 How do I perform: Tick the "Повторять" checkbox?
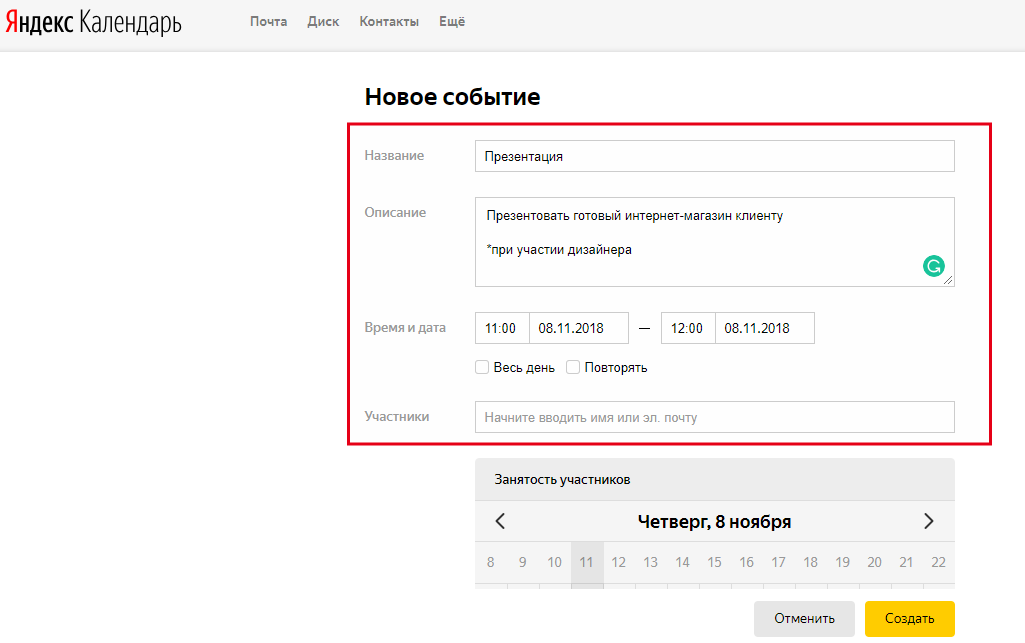573,367
